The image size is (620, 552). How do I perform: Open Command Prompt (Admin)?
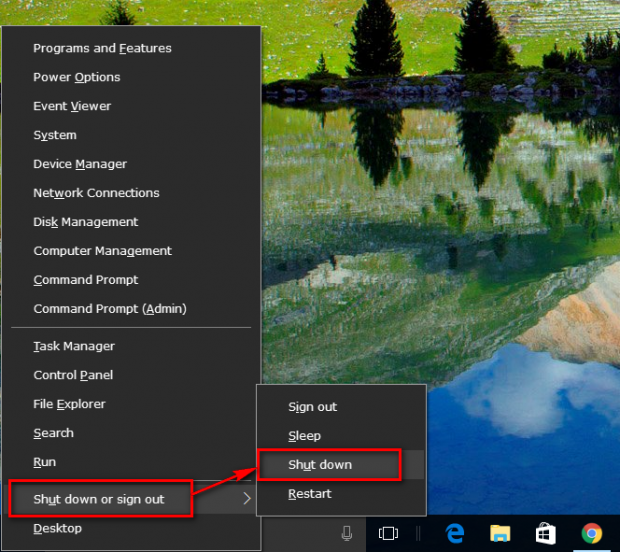[131, 308]
